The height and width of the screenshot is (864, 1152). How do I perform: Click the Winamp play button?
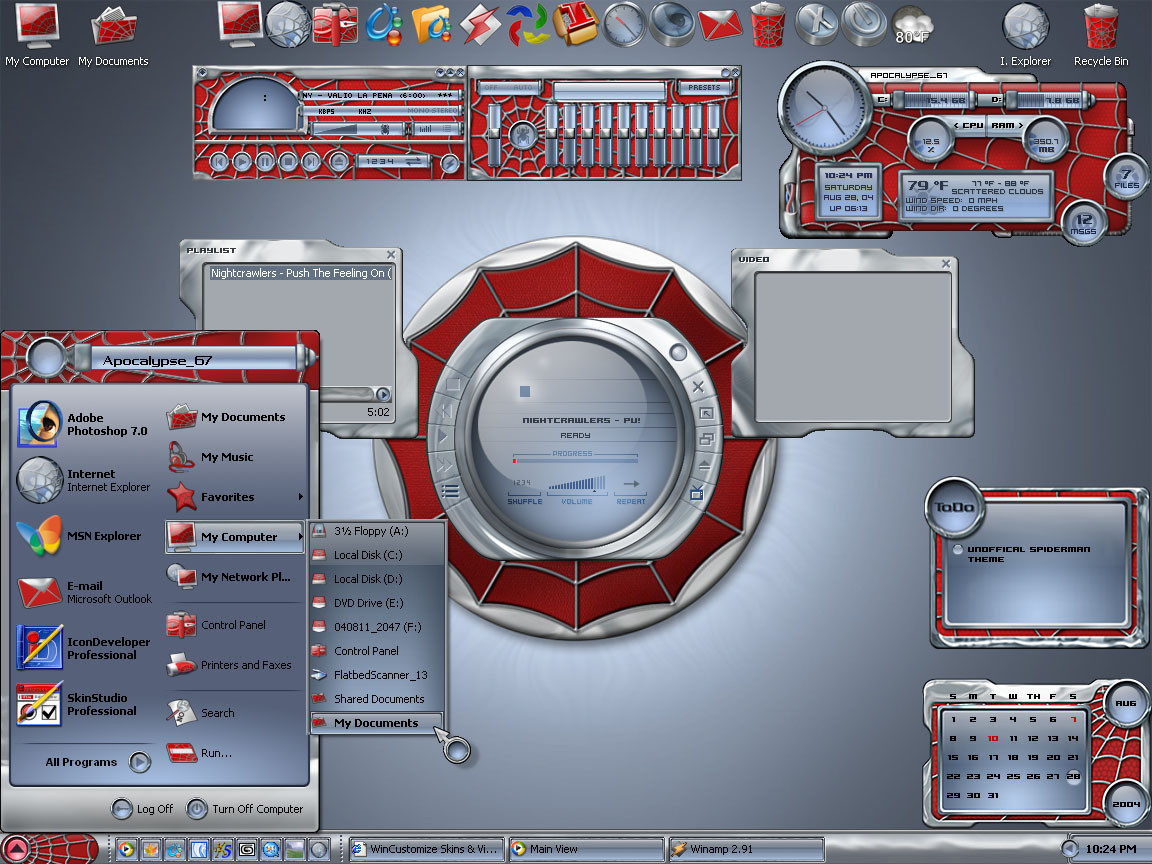tap(242, 161)
